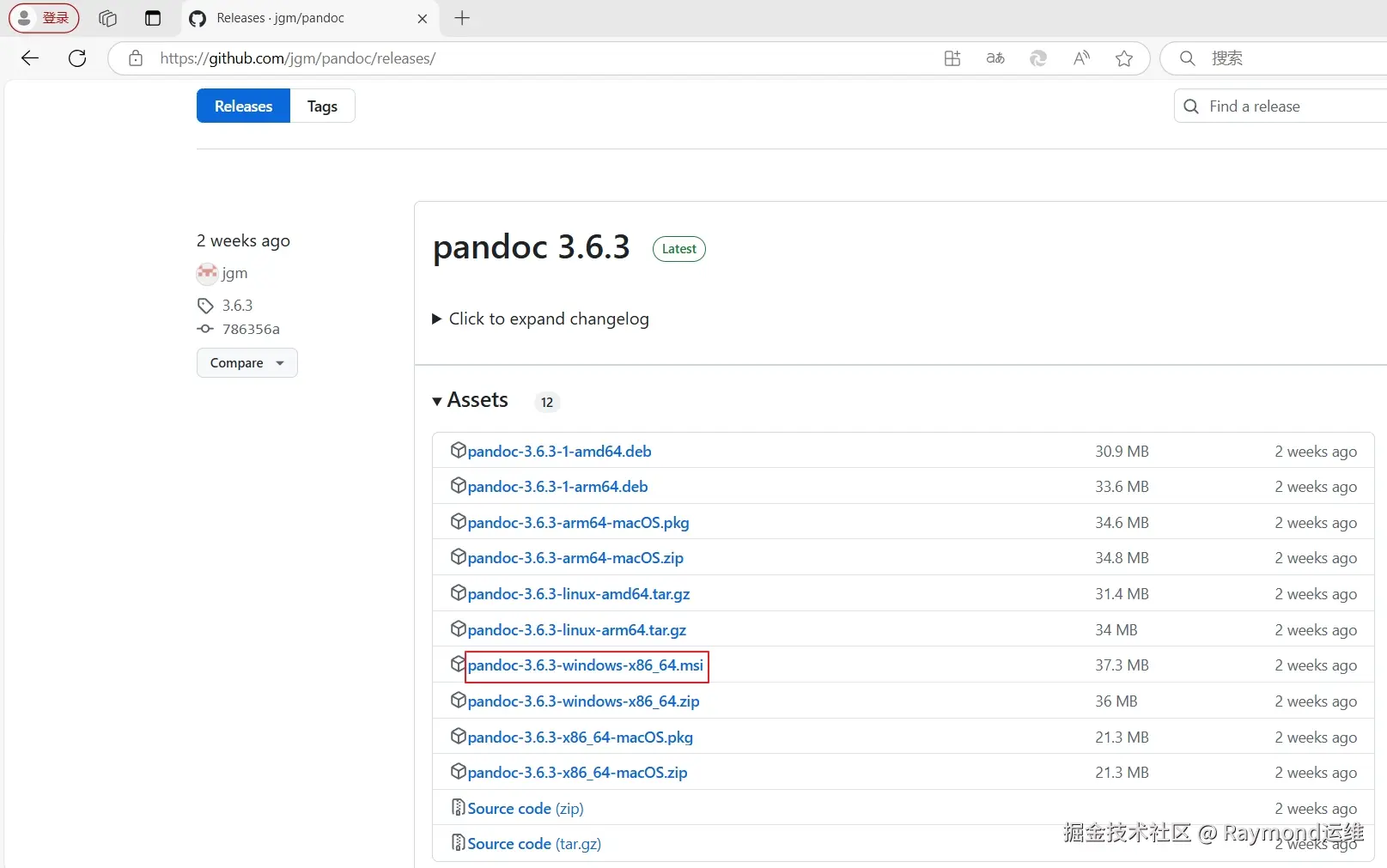Click the 34.8 MB file size text

coord(1122,558)
